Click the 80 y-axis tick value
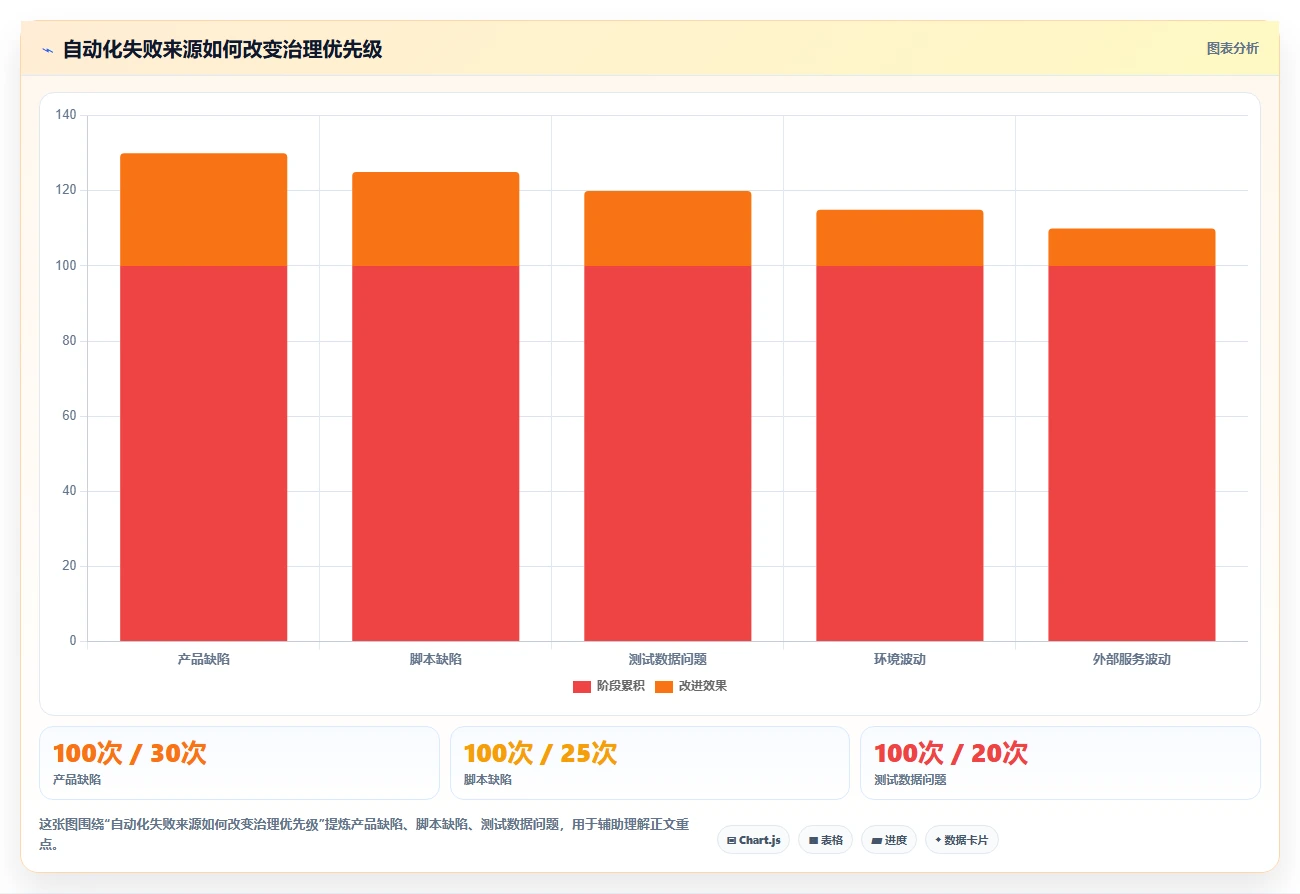The image size is (1300, 894). (x=69, y=341)
